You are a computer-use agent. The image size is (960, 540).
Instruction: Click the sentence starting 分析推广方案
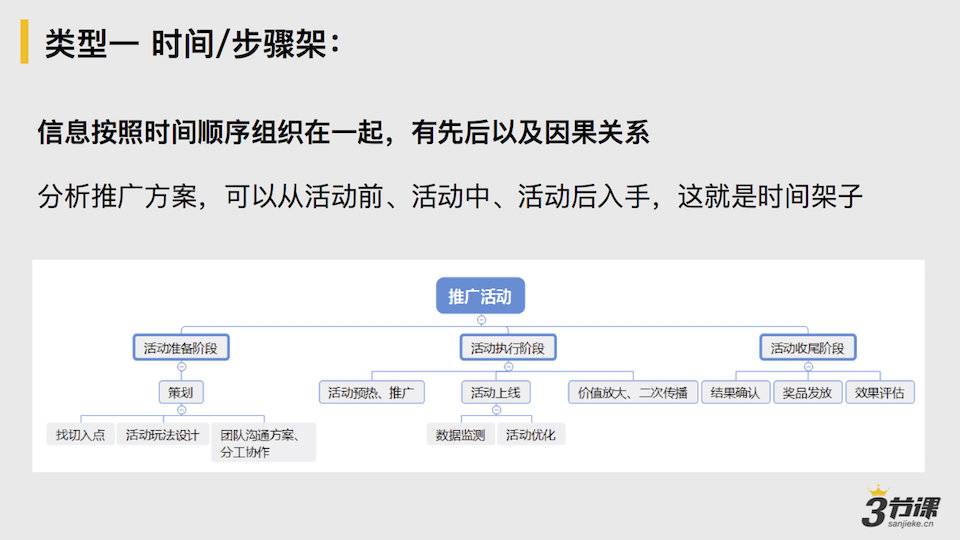pos(450,197)
